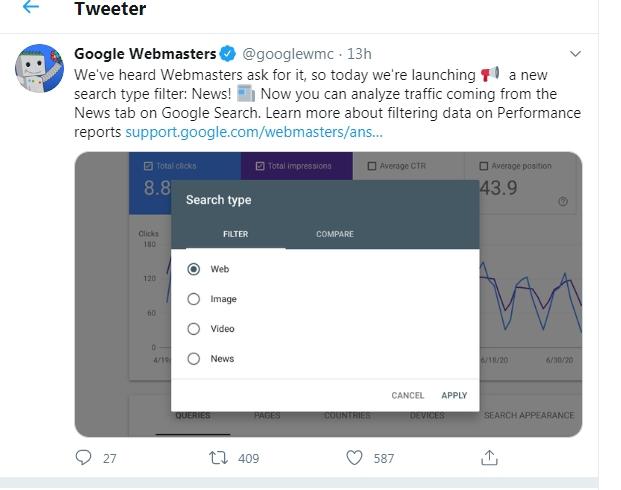Screen dimensions: 621x490
Task: Click the reply speech bubble icon
Action: point(84,457)
